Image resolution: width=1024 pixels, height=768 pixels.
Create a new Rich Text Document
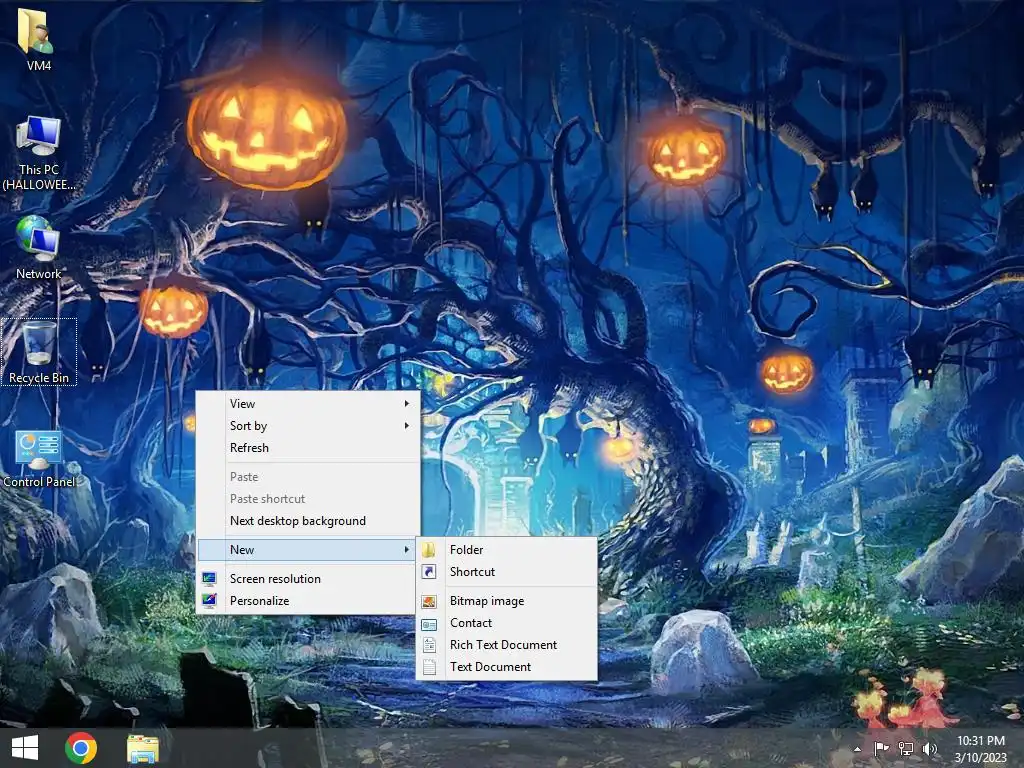507,645
